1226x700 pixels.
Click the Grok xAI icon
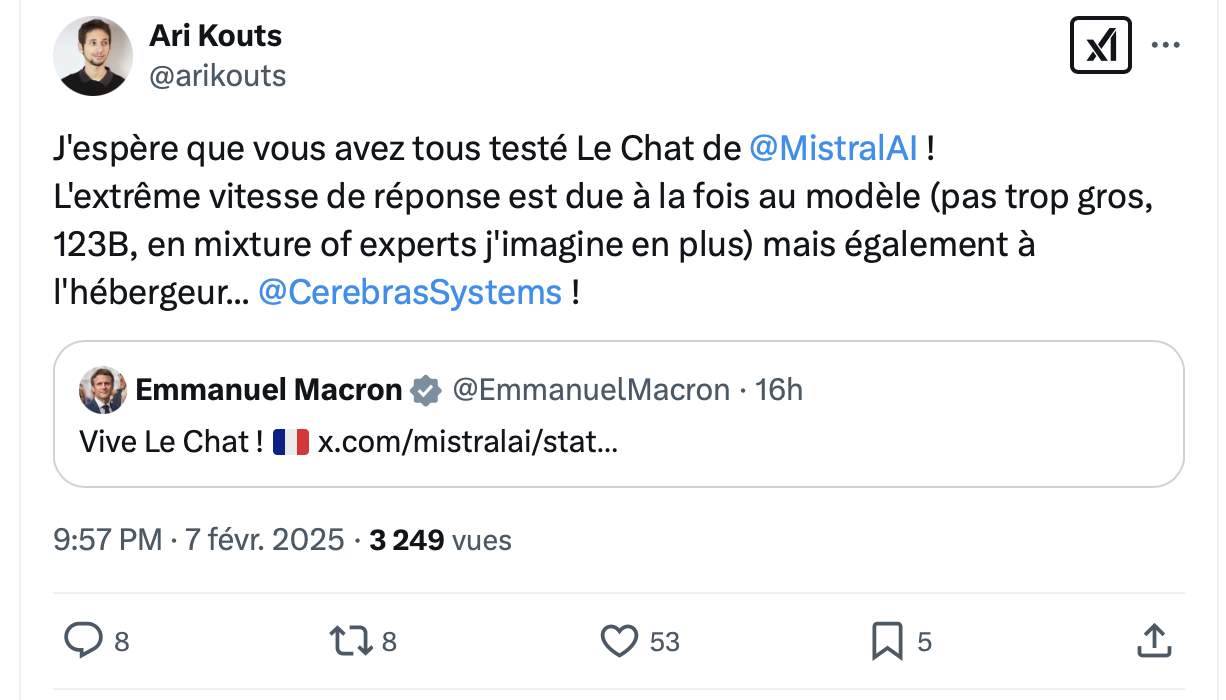tap(1100, 46)
